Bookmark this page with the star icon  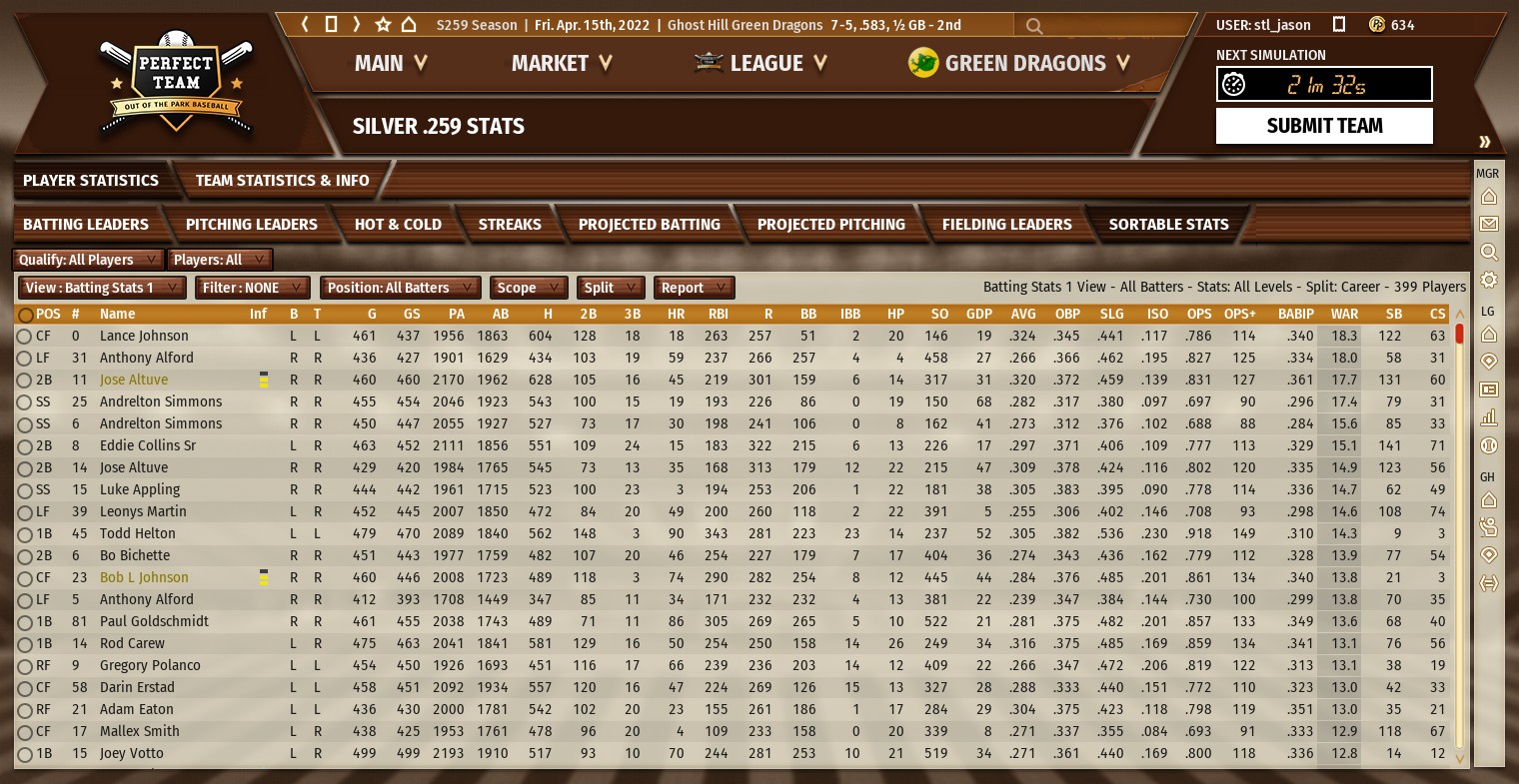[383, 25]
